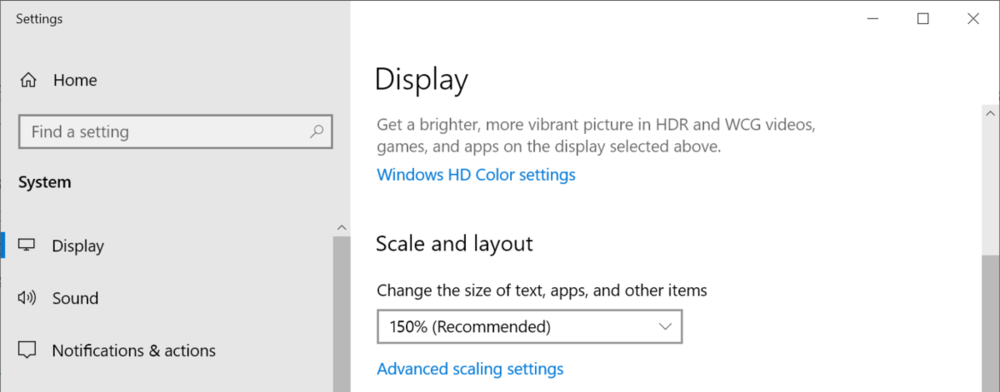
Task: Click sidebar scrollbar up arrow
Action: [342, 228]
